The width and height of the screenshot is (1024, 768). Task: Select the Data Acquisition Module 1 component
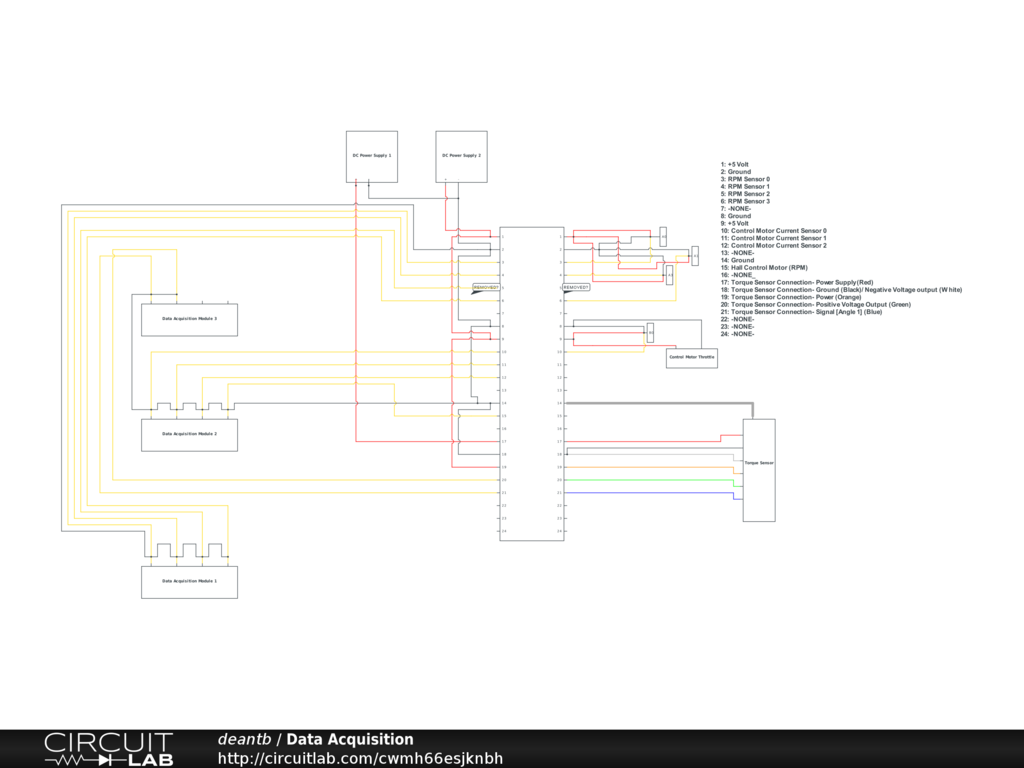[189, 581]
